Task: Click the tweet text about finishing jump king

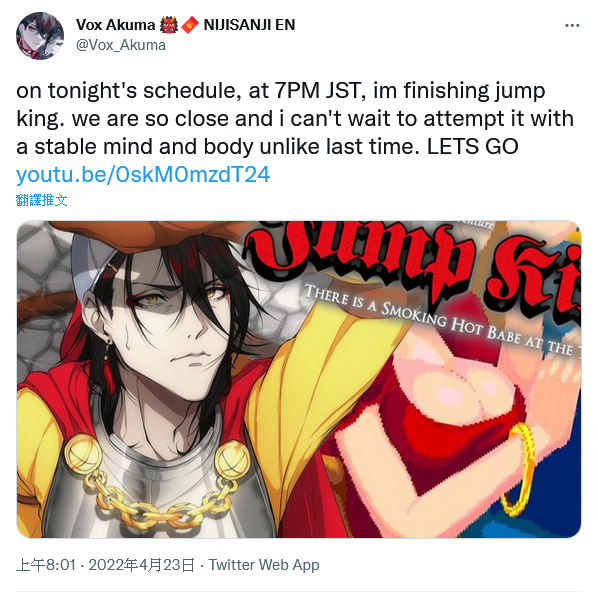Action: pyautogui.click(x=295, y=119)
